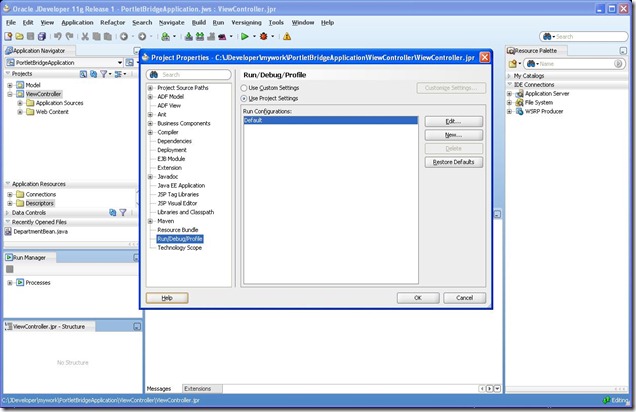Click OK in Project Properties
This screenshot has height=412, width=636.
click(x=418, y=298)
